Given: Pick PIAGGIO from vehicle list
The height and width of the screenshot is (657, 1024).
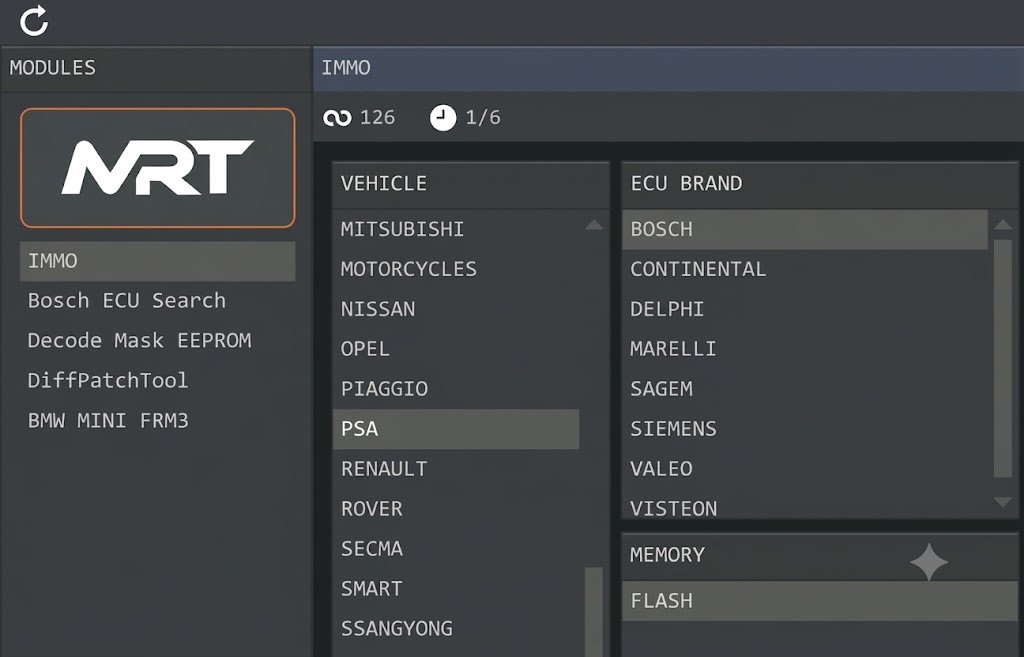Looking at the screenshot, I should pyautogui.click(x=456, y=389).
